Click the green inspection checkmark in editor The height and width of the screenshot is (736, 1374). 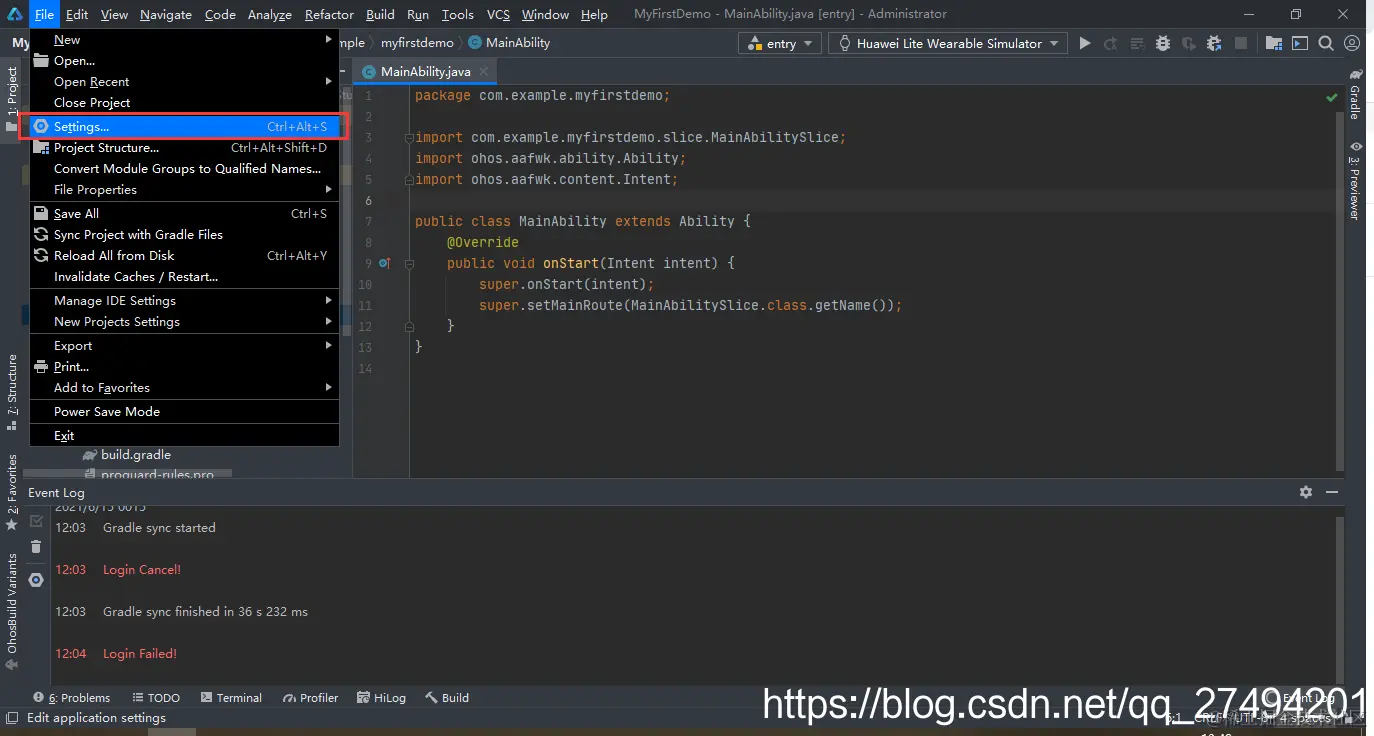tap(1331, 98)
